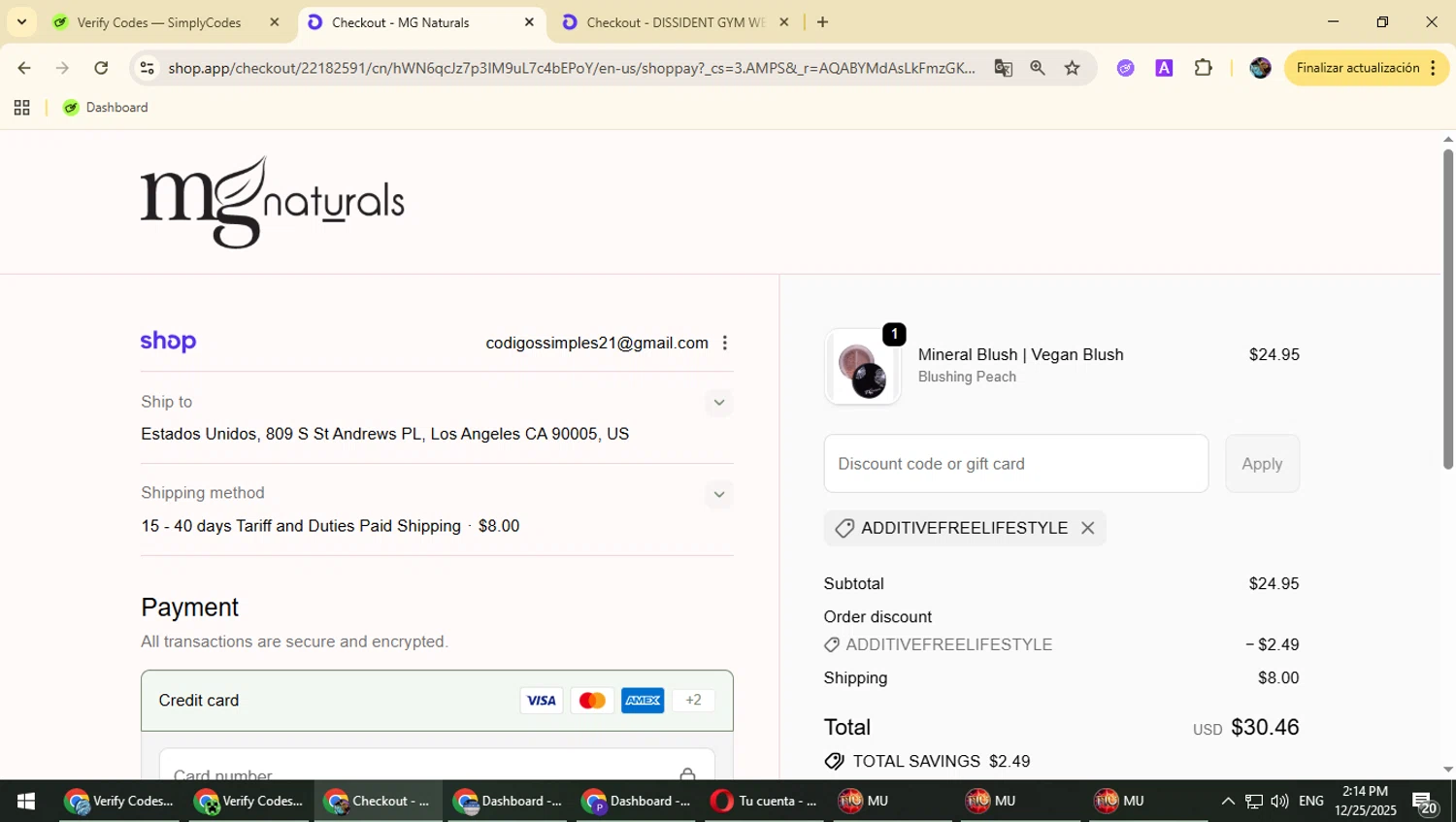Screen dimensions: 1456x822
Task: Click the address bar URL
Action: (571, 68)
